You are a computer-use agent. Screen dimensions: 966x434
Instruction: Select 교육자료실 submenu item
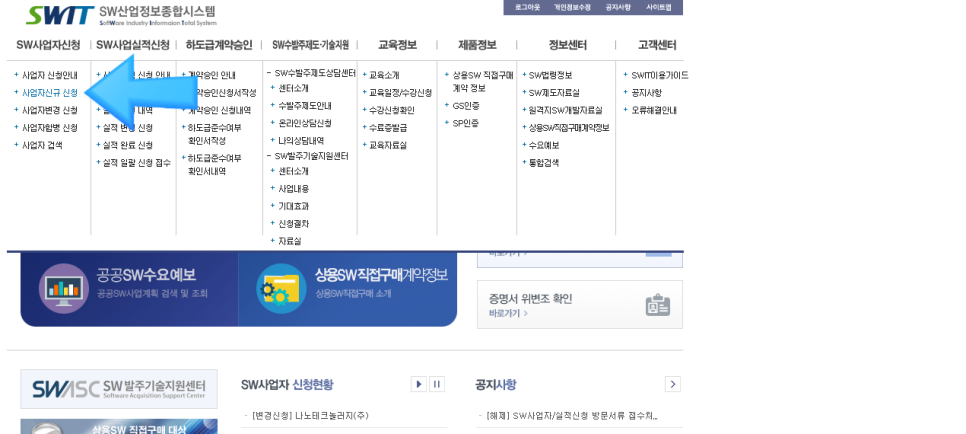click(x=388, y=145)
